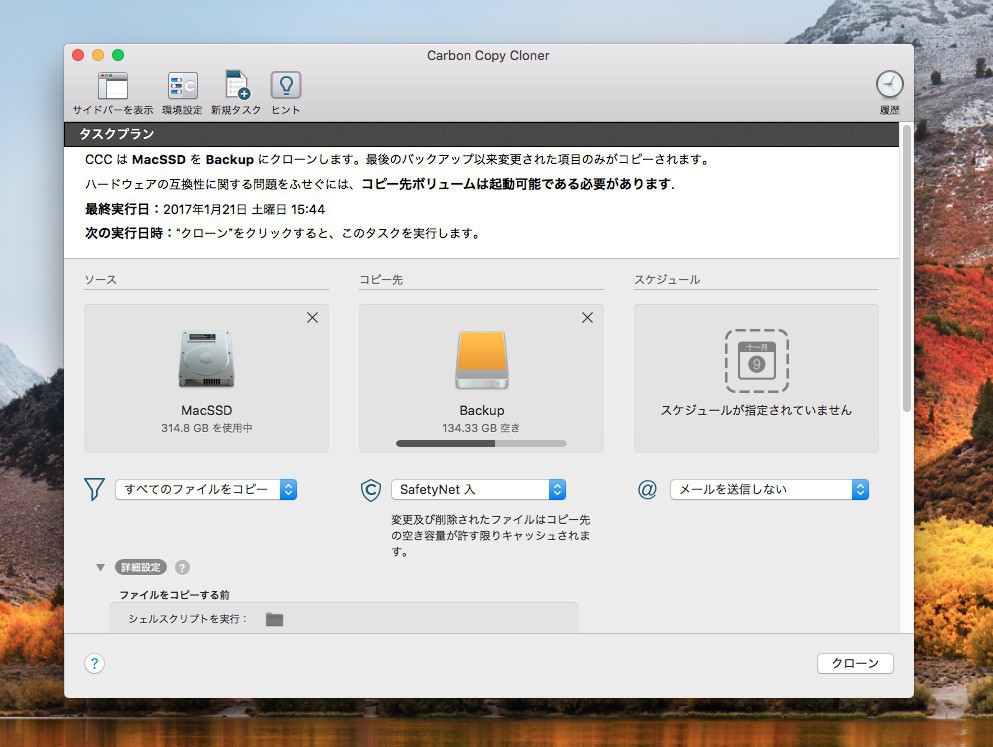993x747 pixels.
Task: Collapse the advanced settings disclosure triangle
Action: point(100,567)
